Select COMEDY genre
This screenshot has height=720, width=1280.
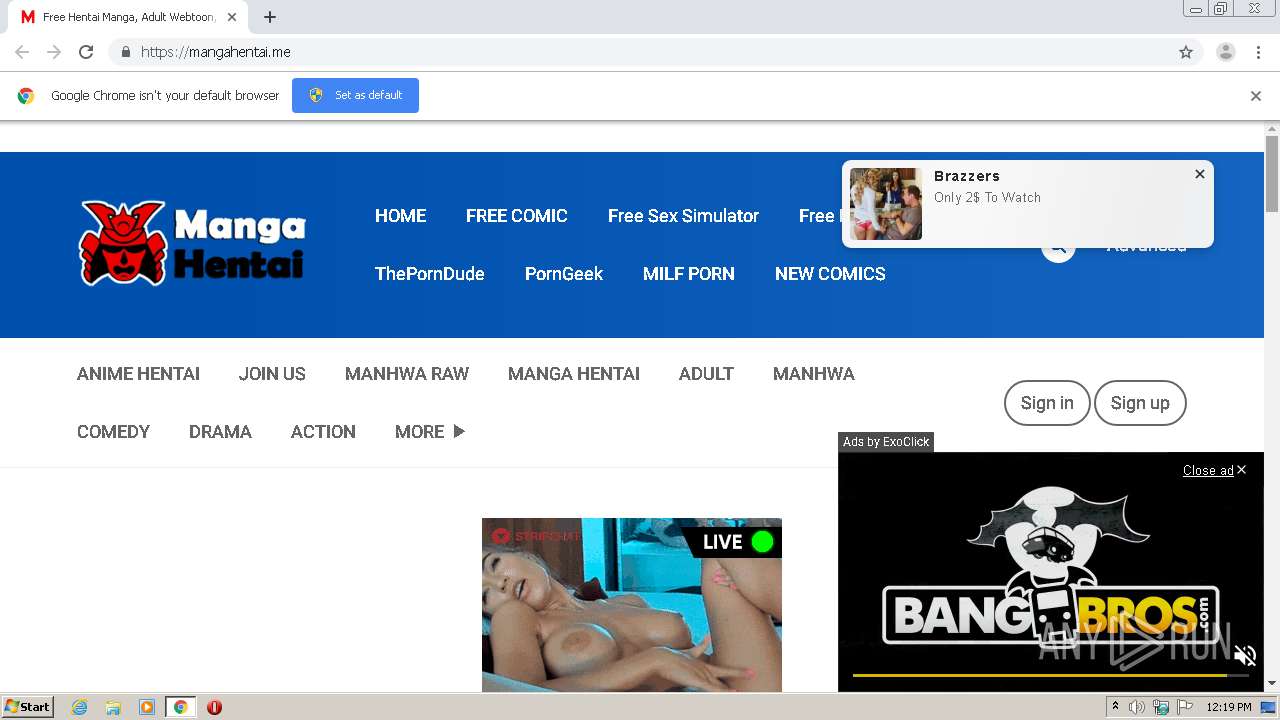113,432
